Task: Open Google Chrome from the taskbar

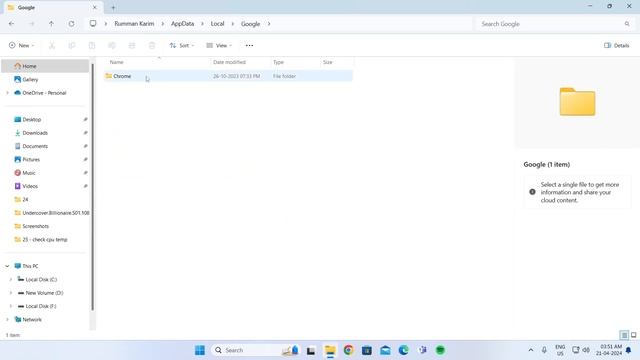Action: coord(349,350)
